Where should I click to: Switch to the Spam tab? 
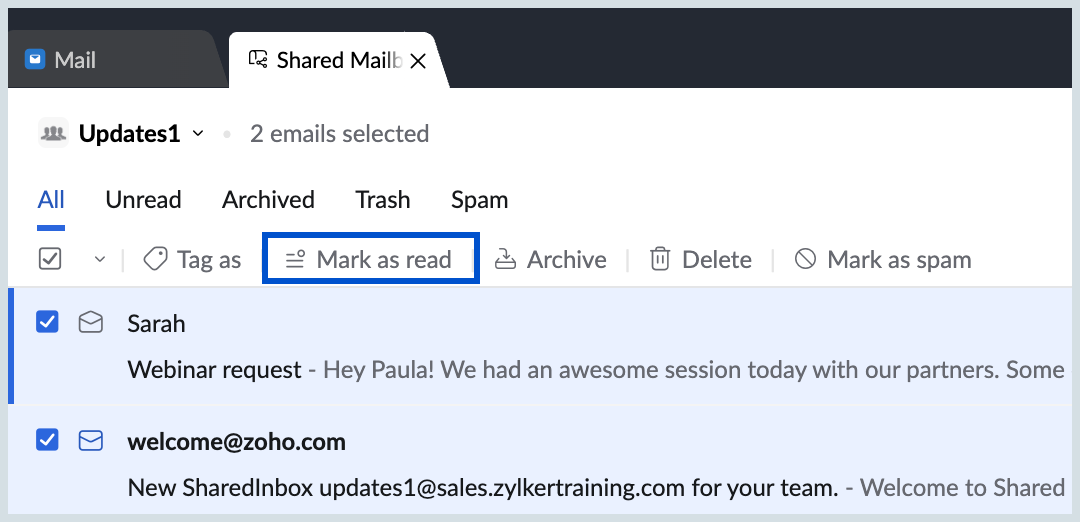point(479,200)
